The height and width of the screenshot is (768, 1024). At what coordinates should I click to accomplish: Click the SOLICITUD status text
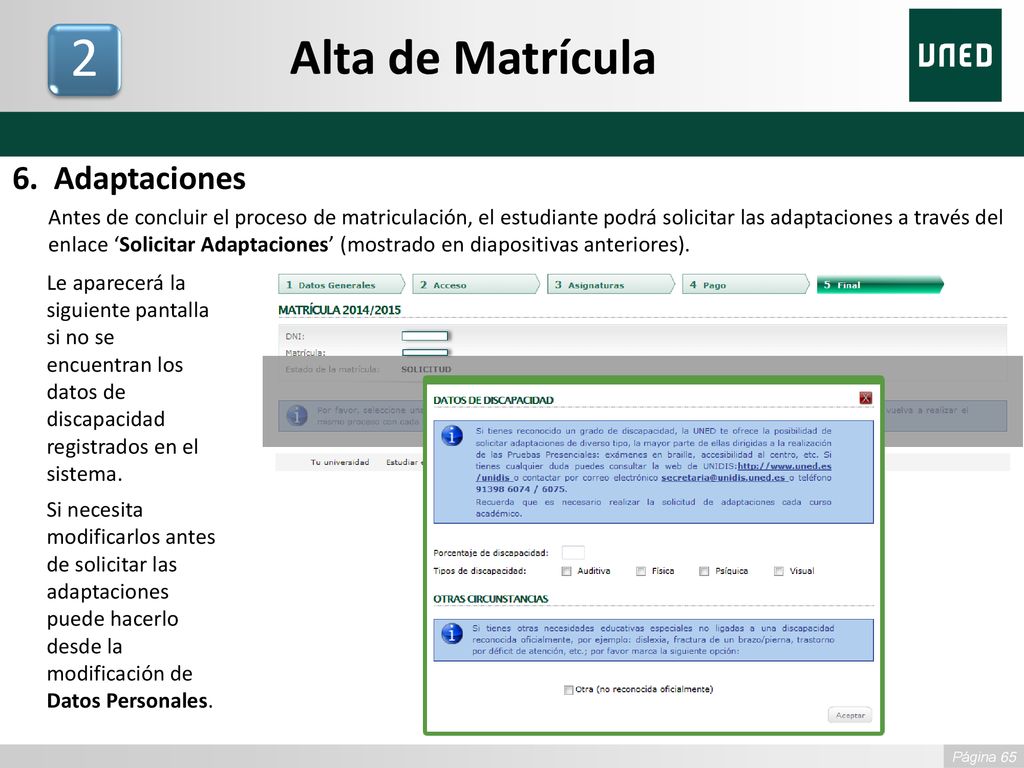426,370
